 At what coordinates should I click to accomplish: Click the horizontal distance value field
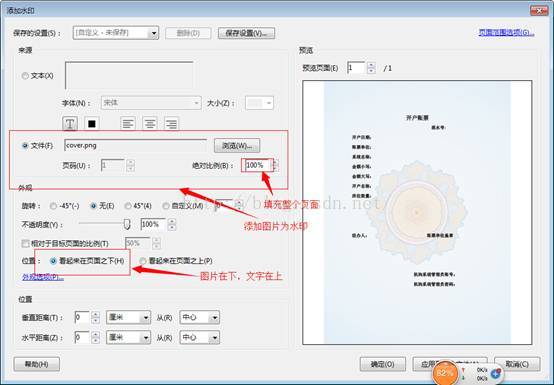click(x=83, y=337)
